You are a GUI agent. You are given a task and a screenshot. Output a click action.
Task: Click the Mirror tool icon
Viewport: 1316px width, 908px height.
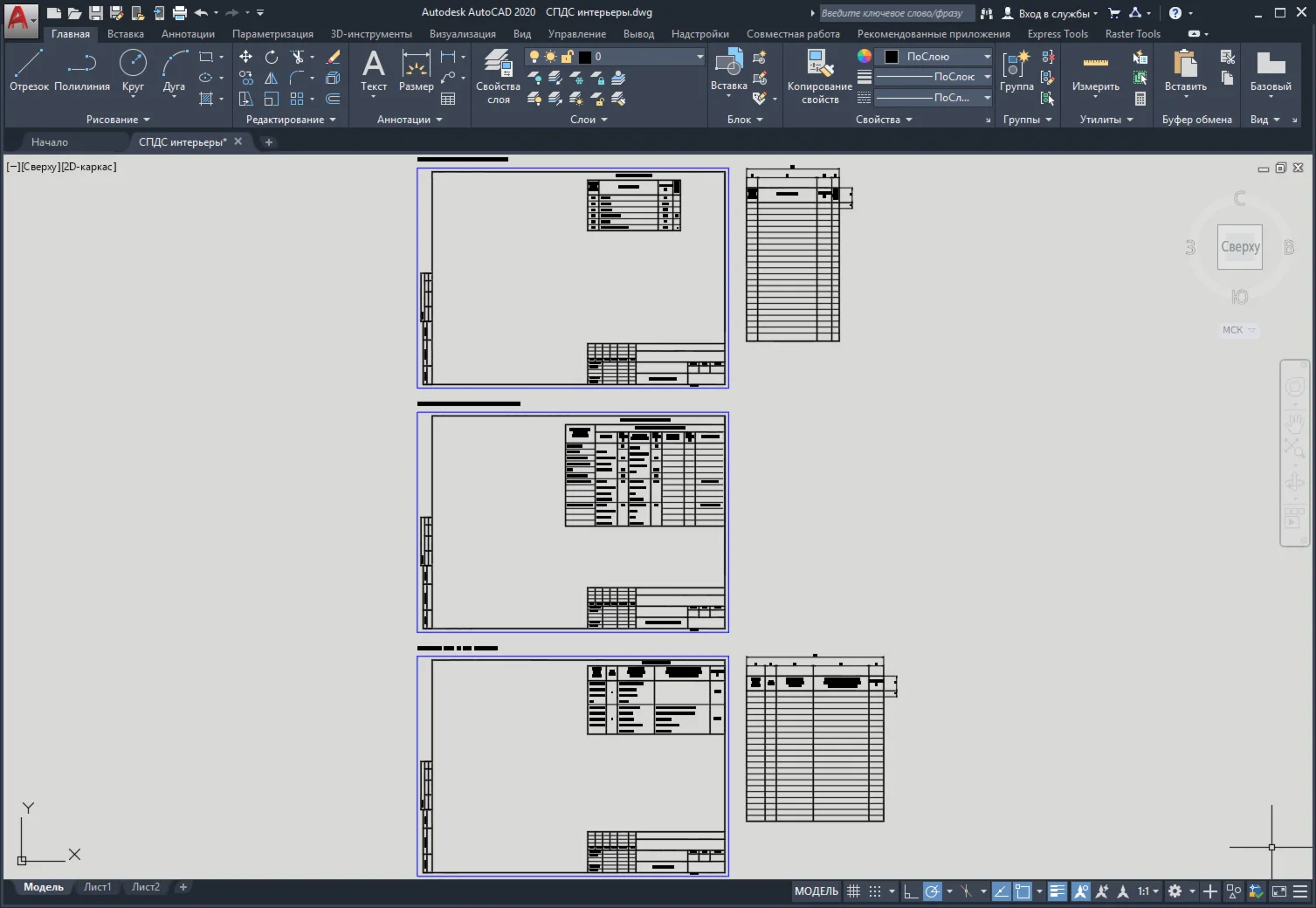[272, 78]
